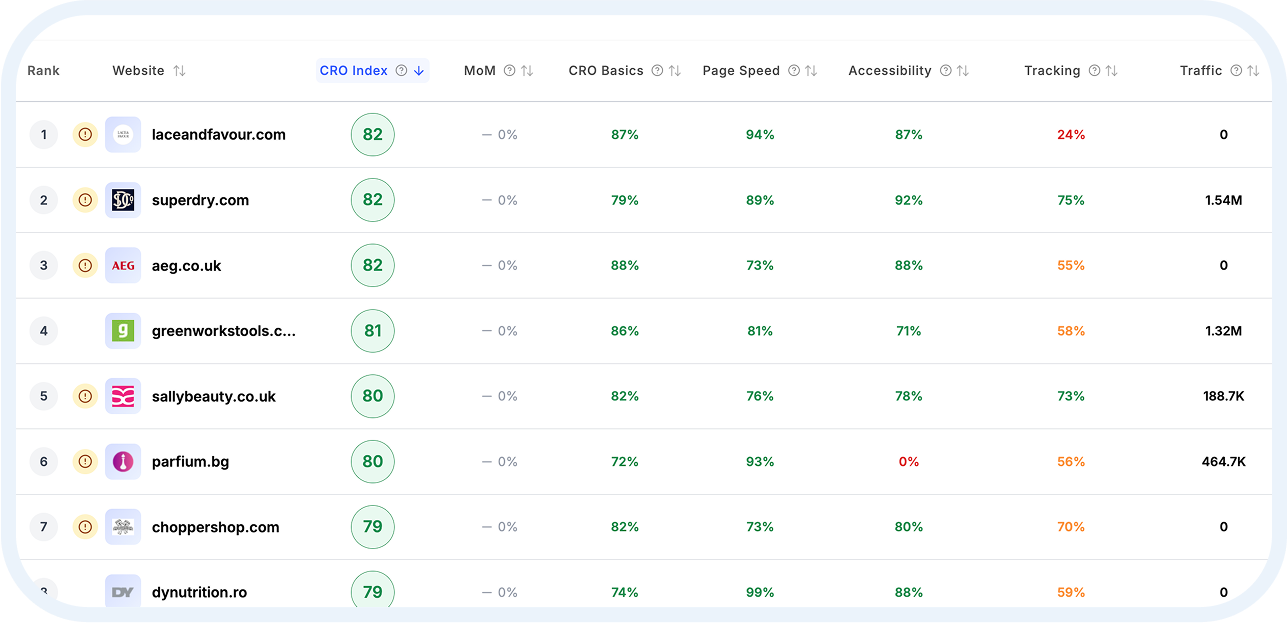Click the CRO Index column header label

coord(353,70)
